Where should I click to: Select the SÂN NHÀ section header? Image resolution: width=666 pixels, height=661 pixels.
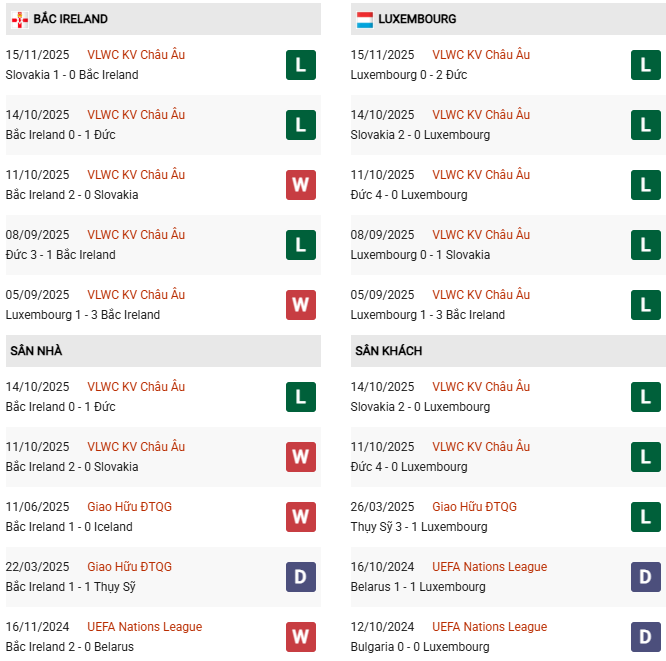click(x=37, y=351)
